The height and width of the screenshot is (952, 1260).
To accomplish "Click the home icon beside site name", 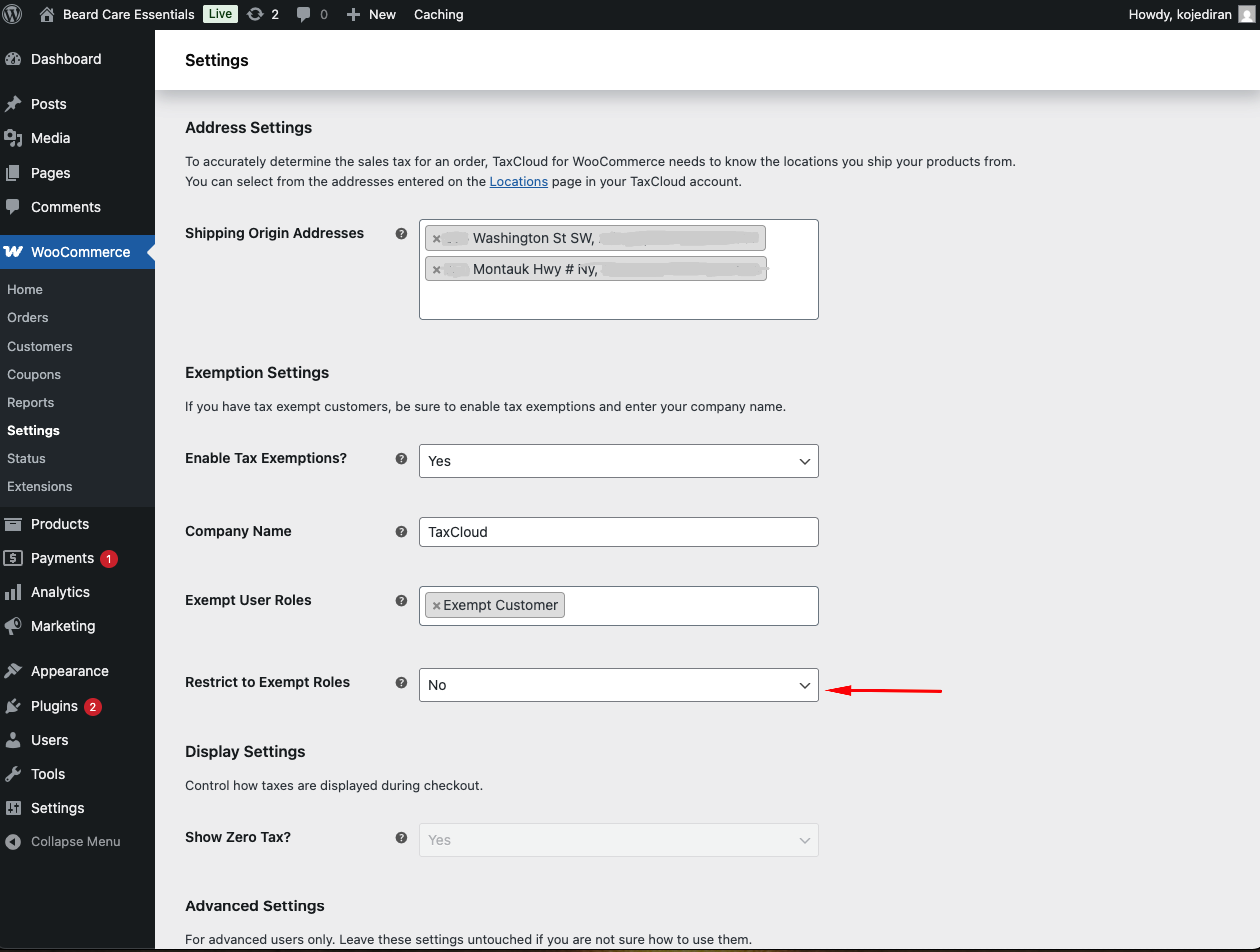I will pyautogui.click(x=47, y=14).
